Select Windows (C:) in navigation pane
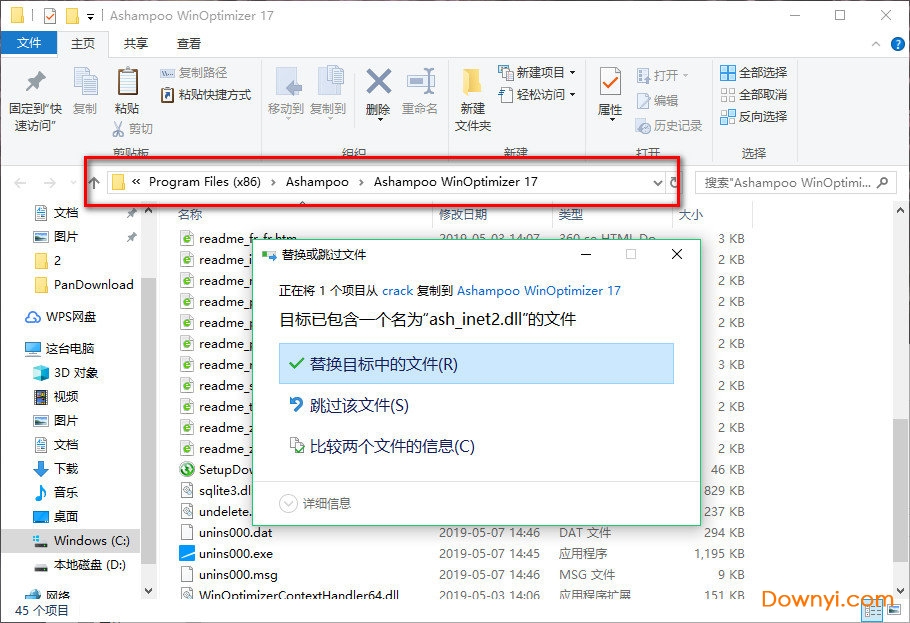Viewport: 910px width, 623px height. click(x=91, y=541)
